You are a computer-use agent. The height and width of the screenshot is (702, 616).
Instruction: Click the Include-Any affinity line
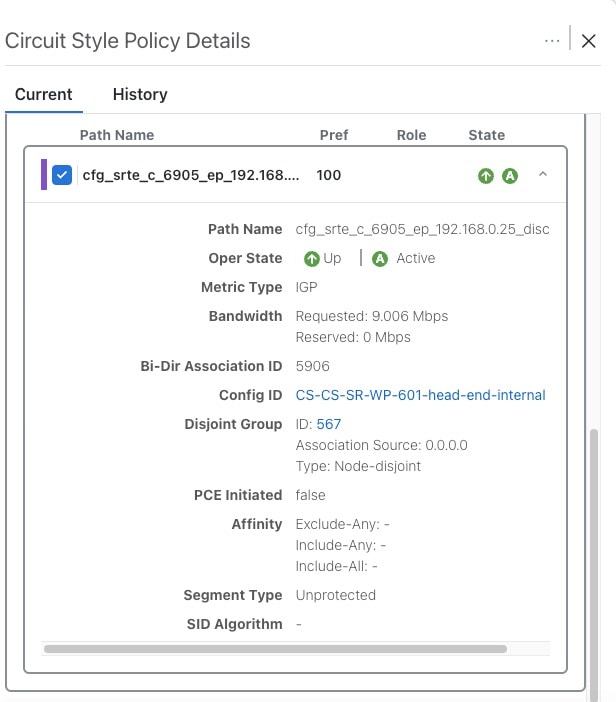(x=341, y=545)
